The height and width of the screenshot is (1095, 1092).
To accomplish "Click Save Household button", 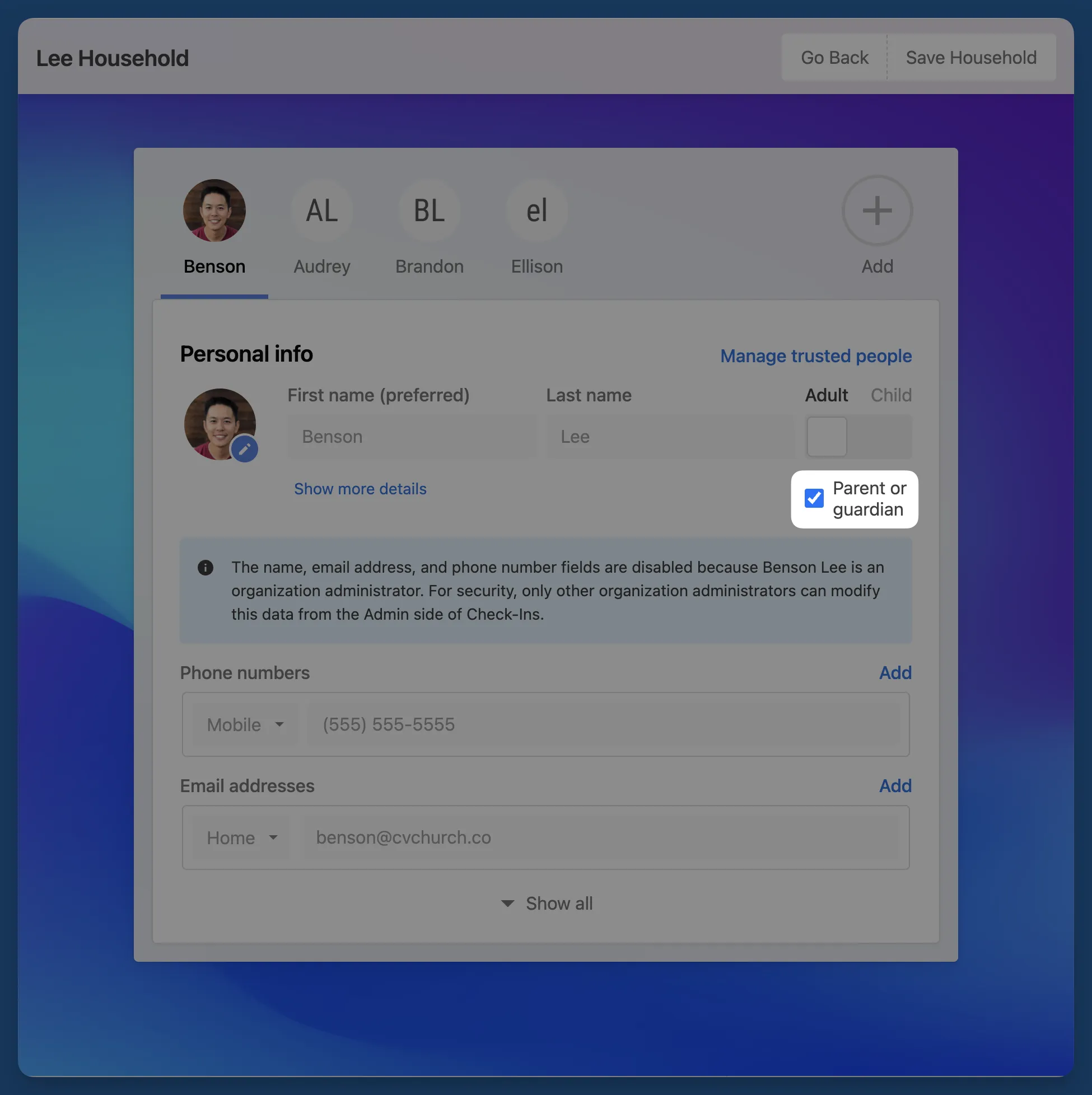I will pyautogui.click(x=970, y=57).
